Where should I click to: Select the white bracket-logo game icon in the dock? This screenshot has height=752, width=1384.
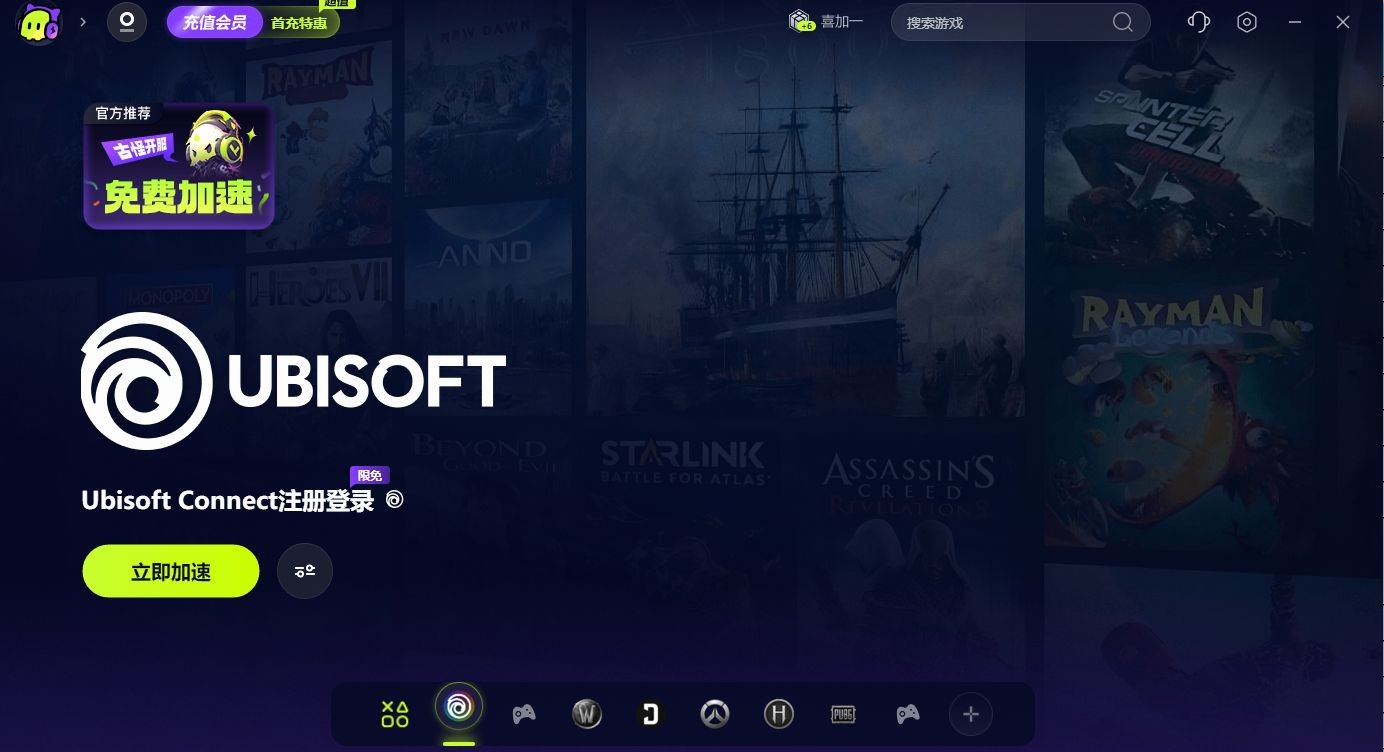pos(651,714)
